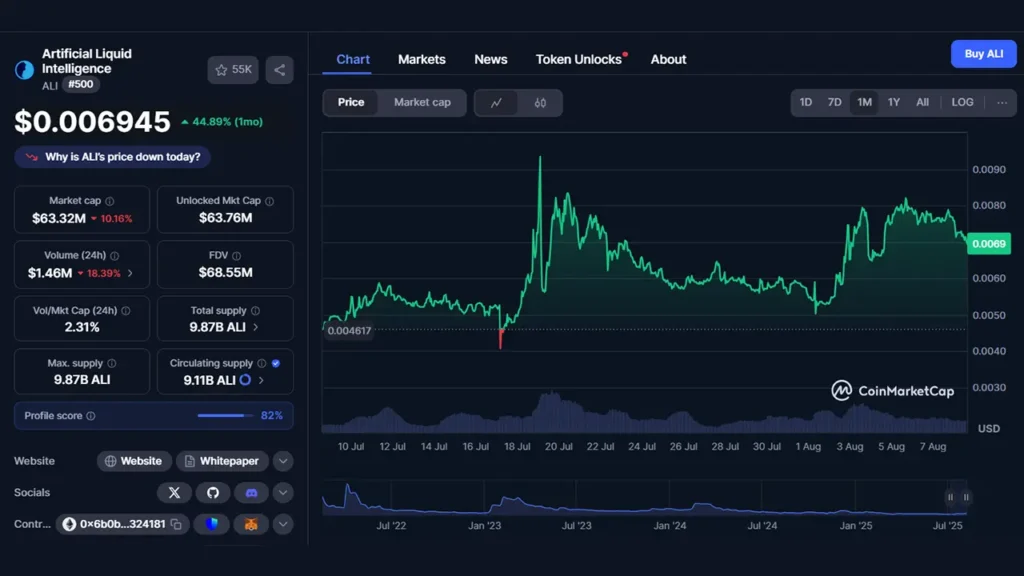Open the Token Unlocks tab

[581, 59]
